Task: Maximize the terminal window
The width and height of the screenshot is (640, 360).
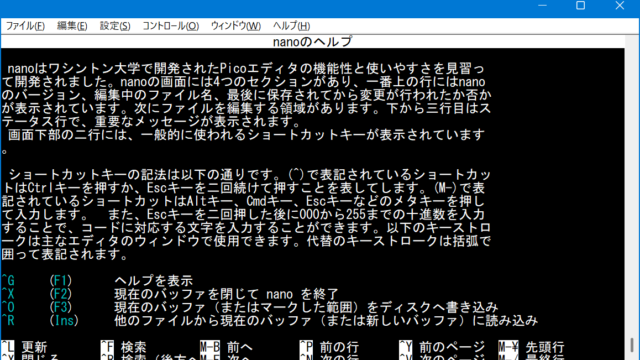Action: (x=580, y=6)
